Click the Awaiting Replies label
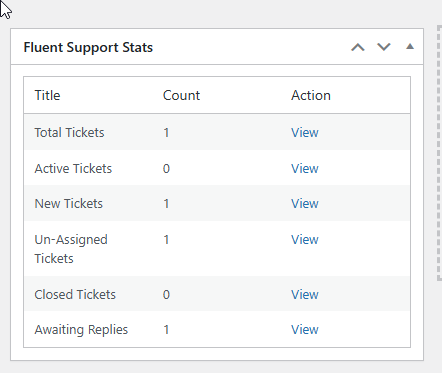442x373 pixels. (81, 330)
